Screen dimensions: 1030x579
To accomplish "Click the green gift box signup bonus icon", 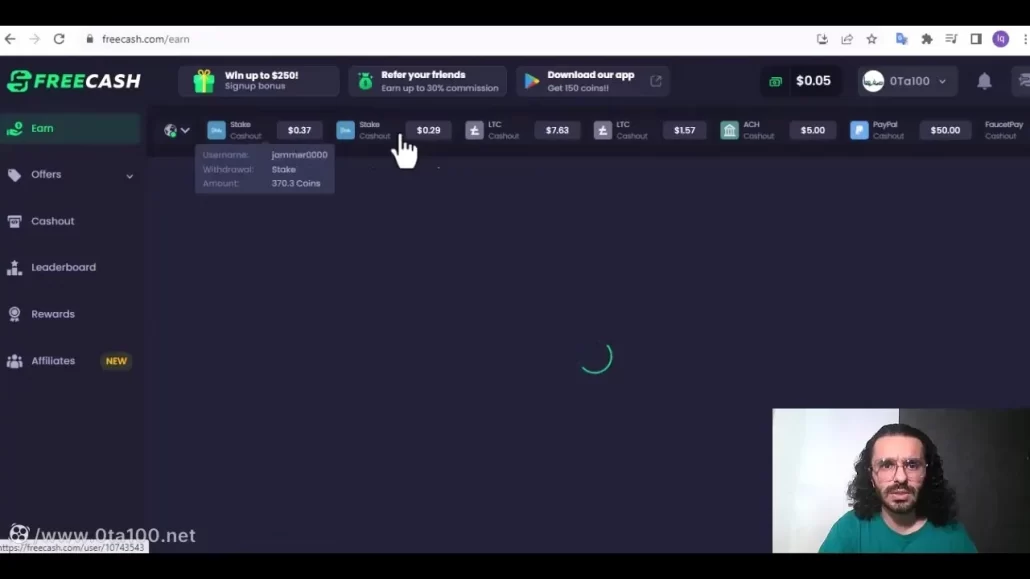I will [204, 81].
